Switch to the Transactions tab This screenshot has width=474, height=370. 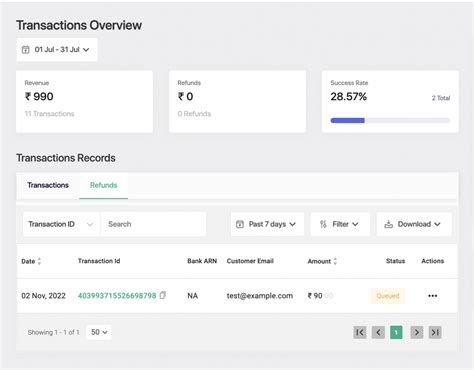pyautogui.click(x=48, y=185)
